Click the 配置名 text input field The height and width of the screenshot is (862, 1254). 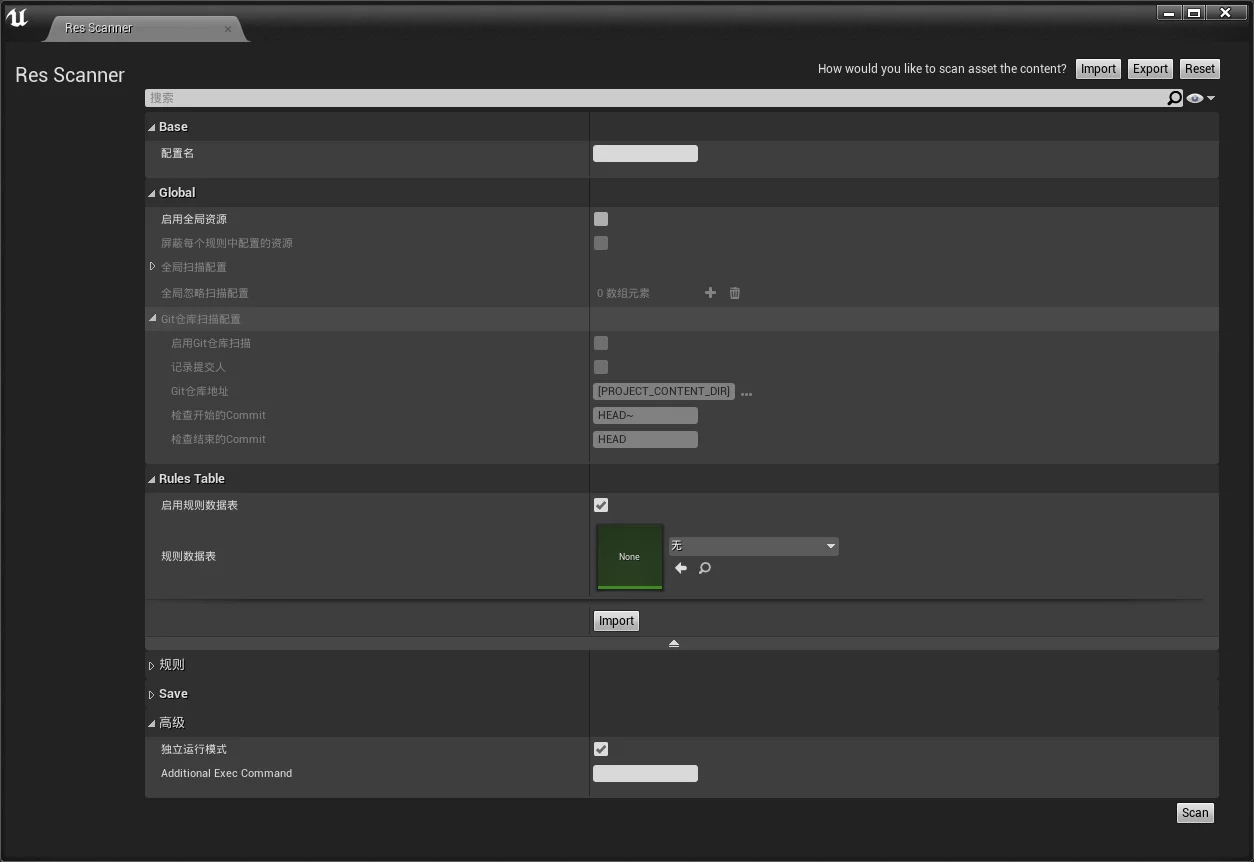pyautogui.click(x=645, y=153)
